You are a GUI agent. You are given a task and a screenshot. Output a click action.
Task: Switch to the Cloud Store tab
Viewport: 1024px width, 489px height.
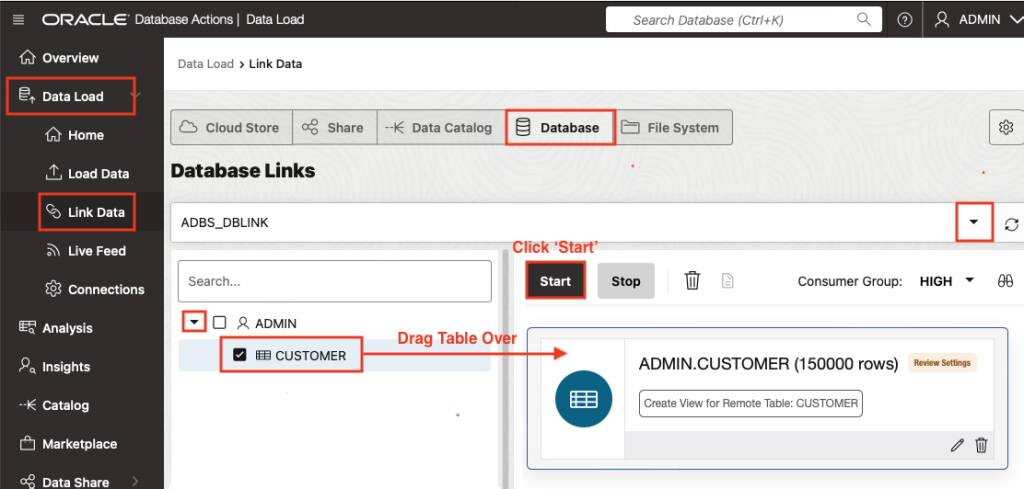tap(231, 127)
